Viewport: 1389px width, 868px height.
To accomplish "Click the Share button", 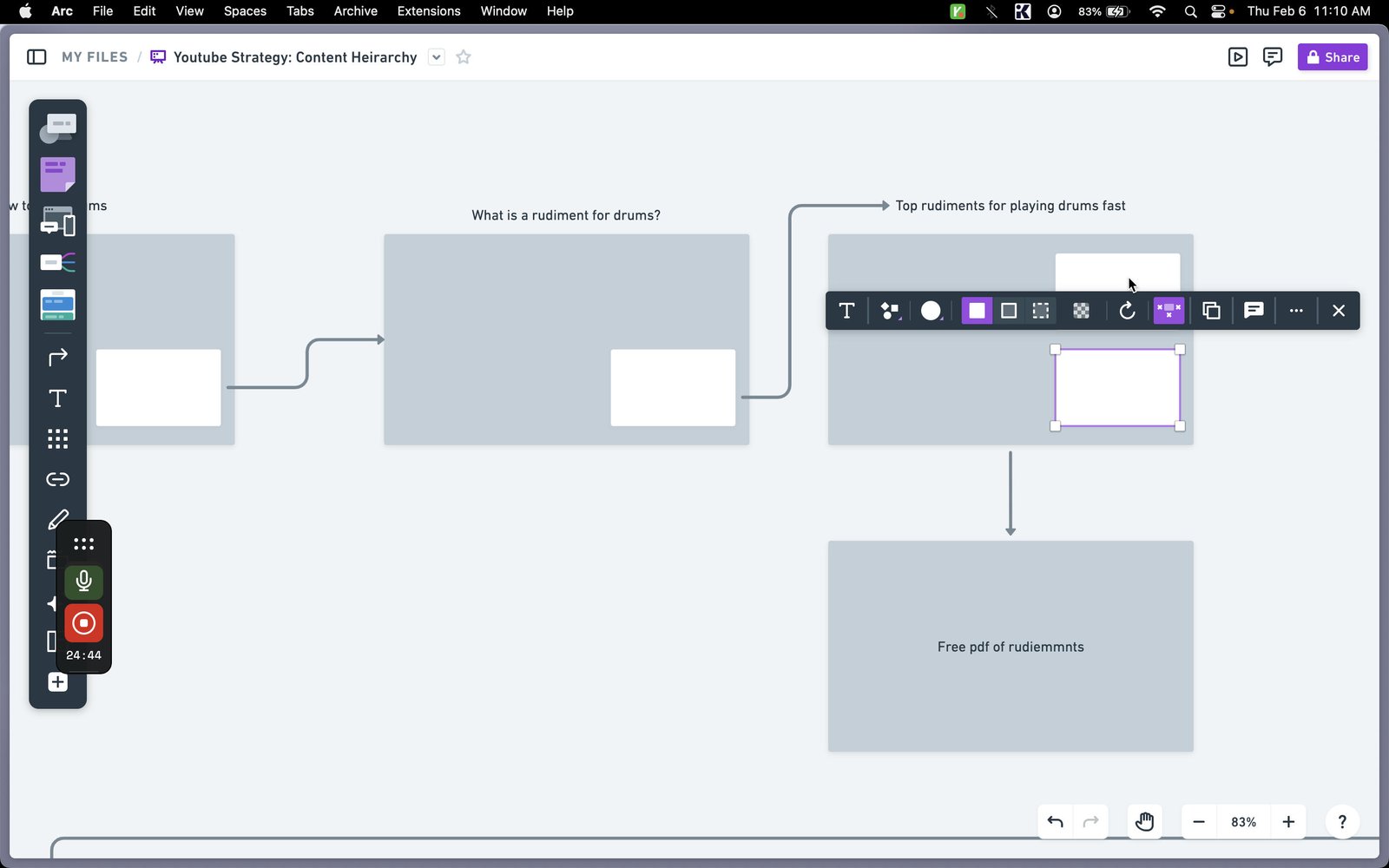I will (1333, 57).
